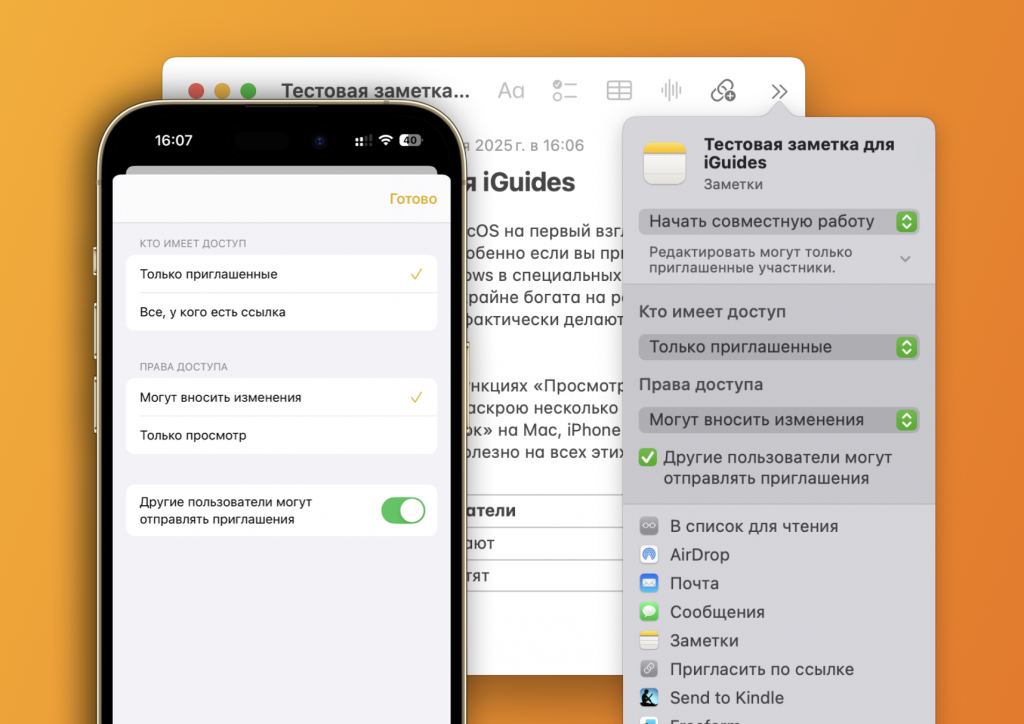Uncheck "Другие пользователи могут отправлять приглашения" checkbox on Mac

click(x=647, y=458)
